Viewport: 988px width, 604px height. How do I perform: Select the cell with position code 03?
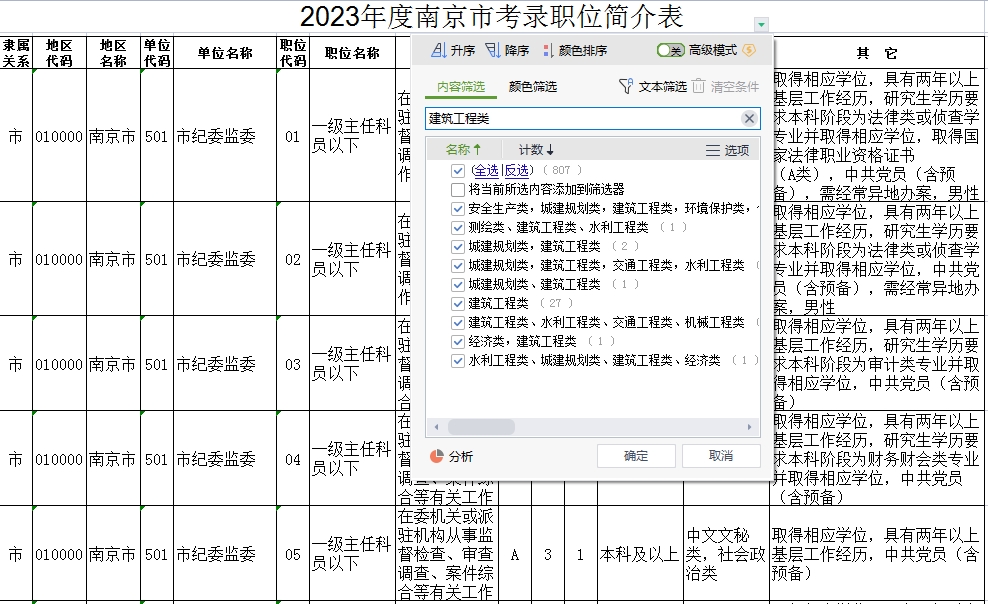click(293, 364)
